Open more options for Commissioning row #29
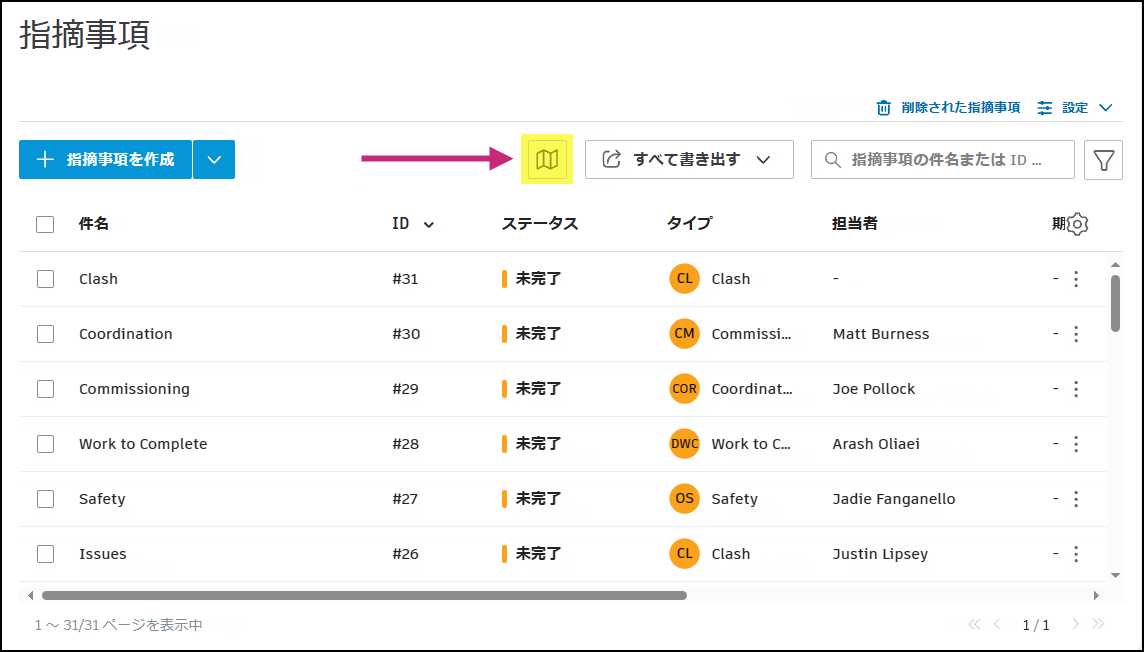This screenshot has height=652, width=1144. pos(1076,389)
